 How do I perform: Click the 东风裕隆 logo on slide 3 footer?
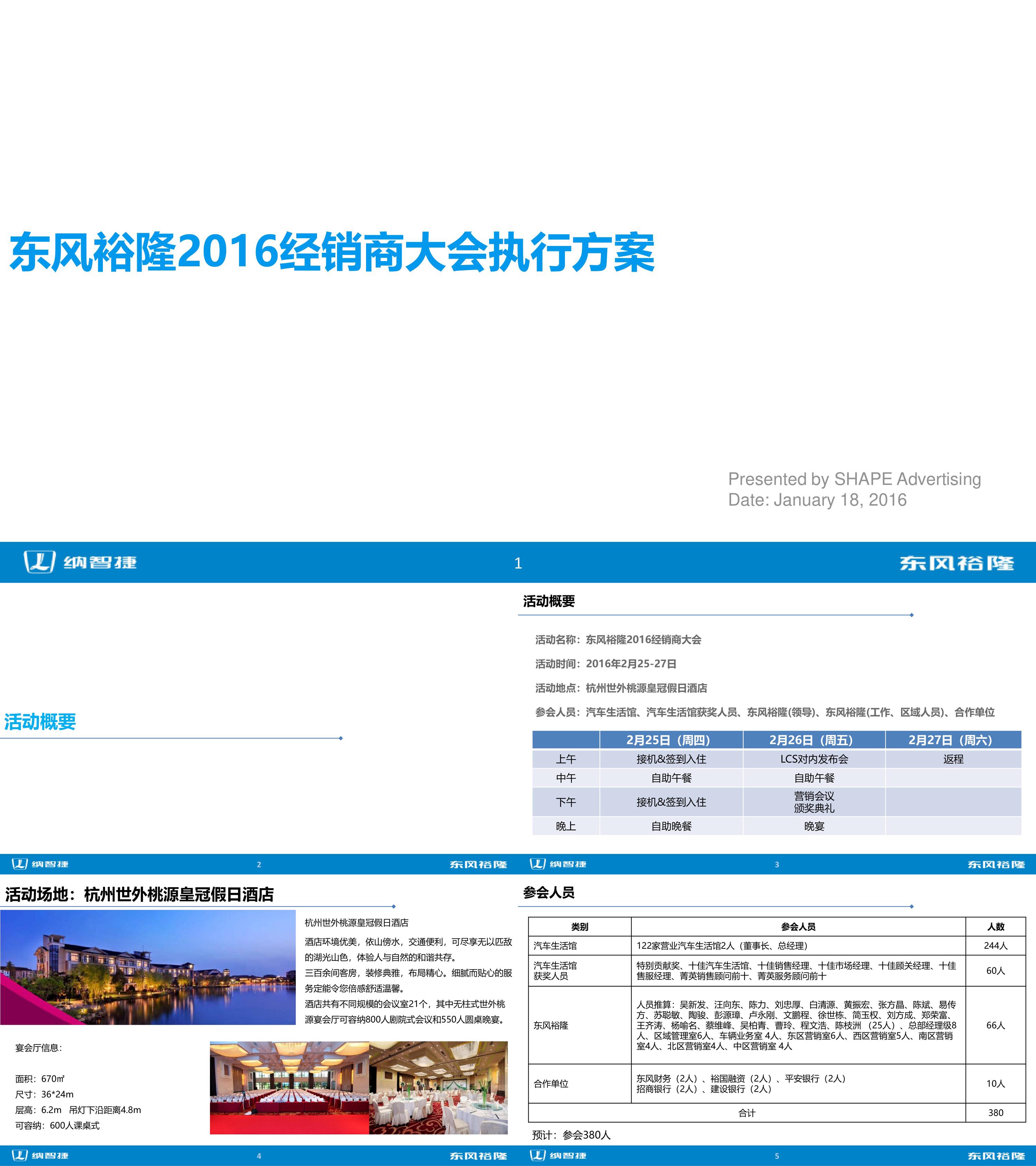pos(996,864)
